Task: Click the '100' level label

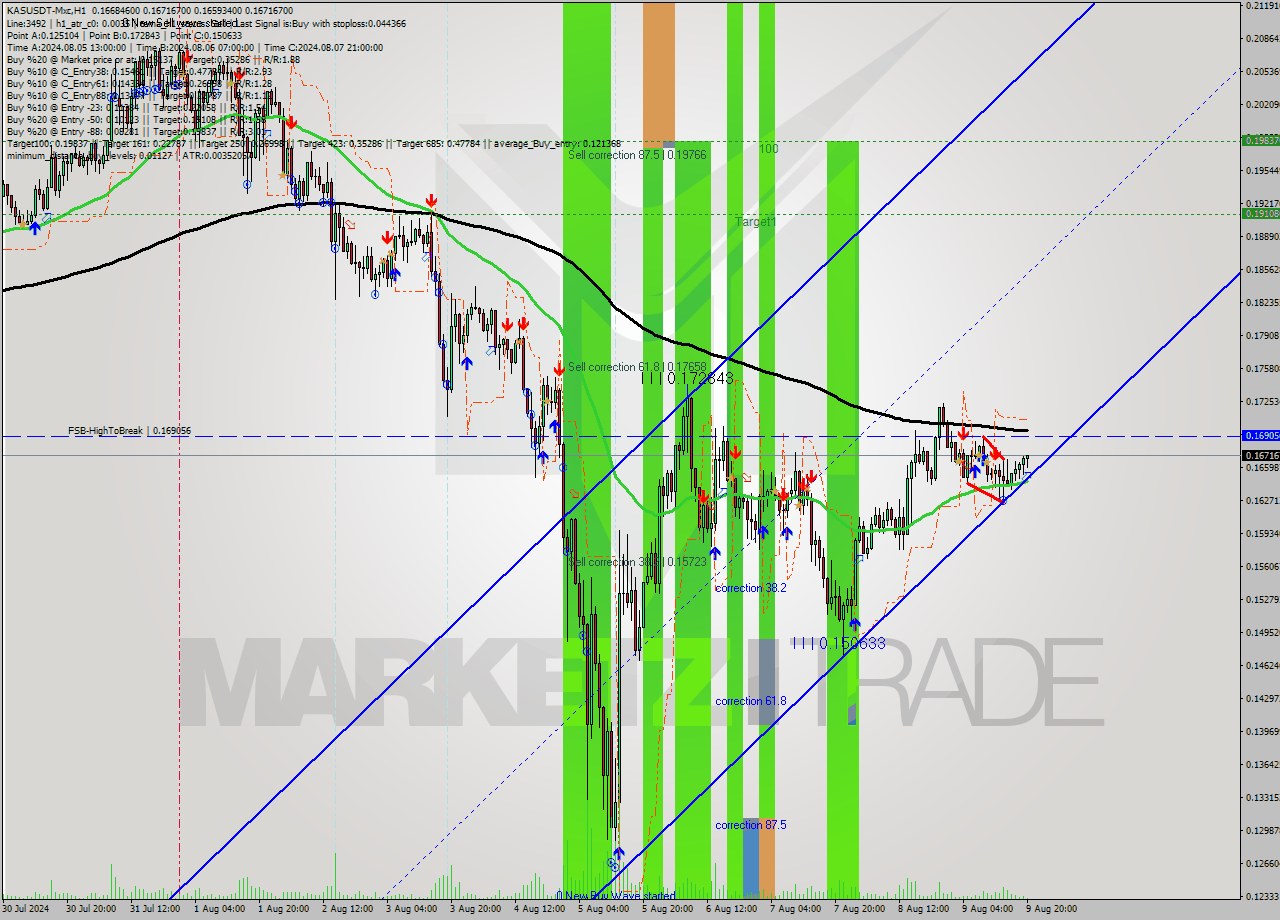Action: (768, 149)
